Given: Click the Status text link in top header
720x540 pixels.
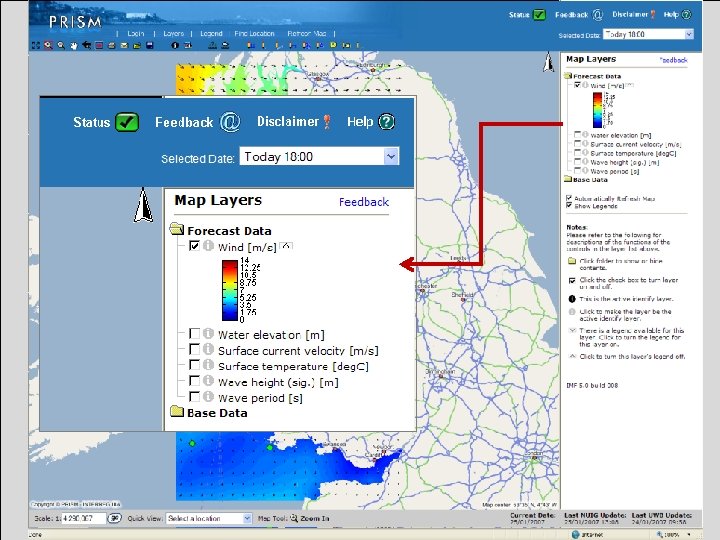Looking at the screenshot, I should coord(519,15).
